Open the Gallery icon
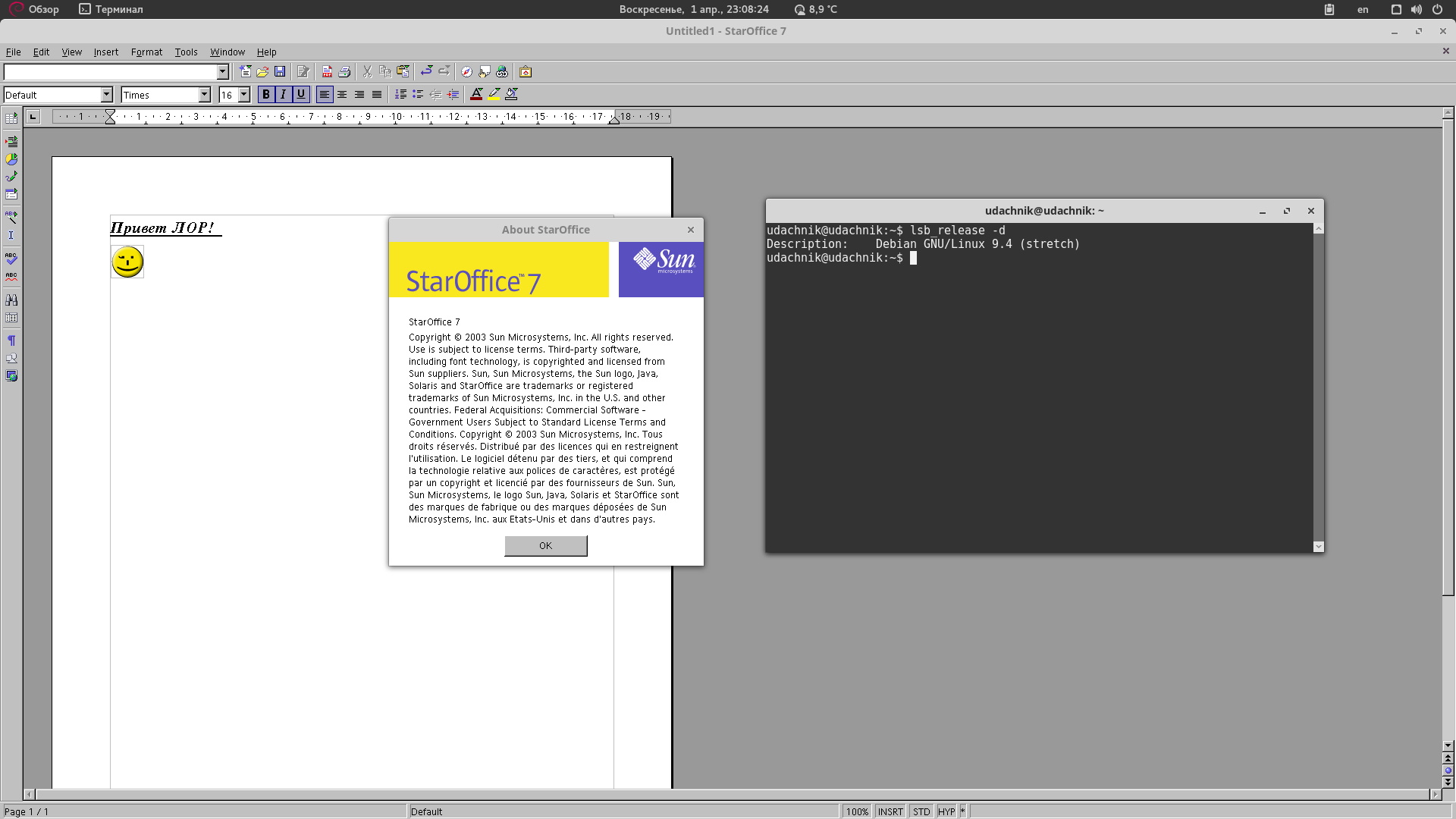 (526, 72)
